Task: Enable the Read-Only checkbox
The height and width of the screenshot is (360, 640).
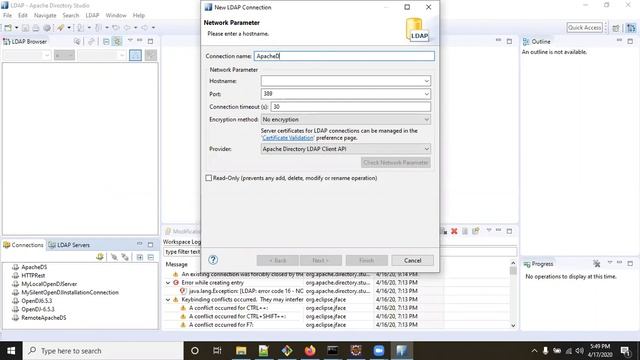Action: coord(209,178)
